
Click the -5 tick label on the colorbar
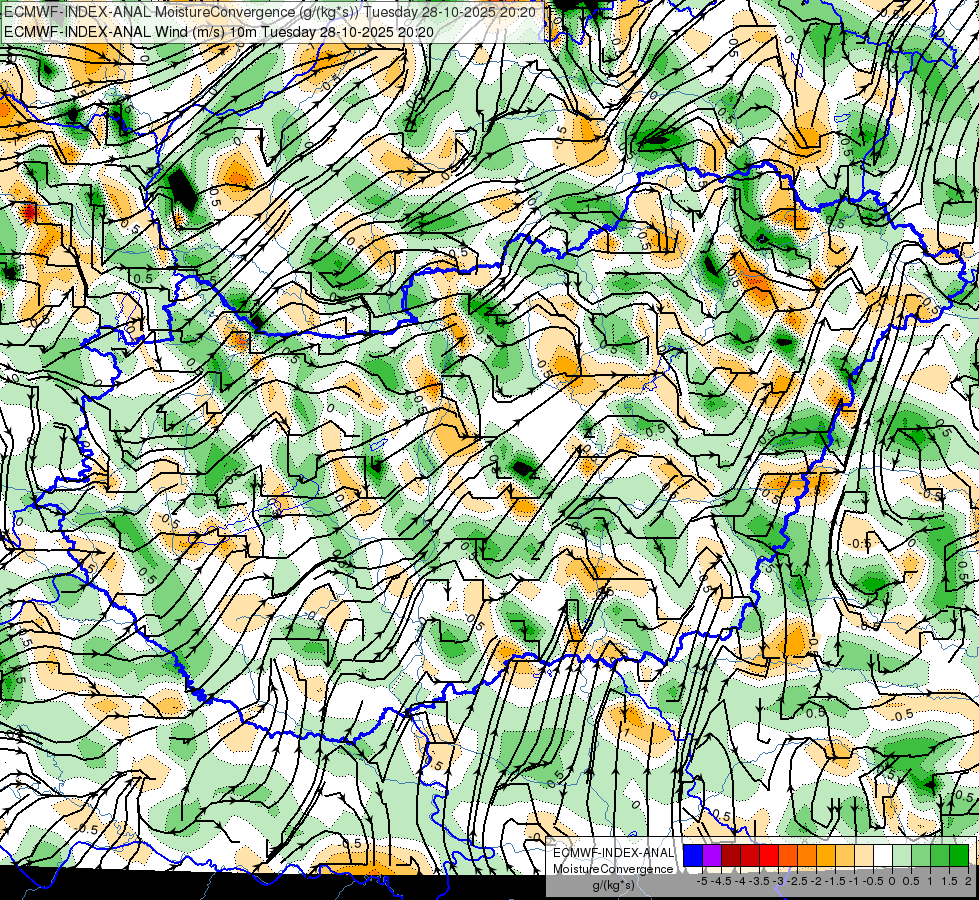[702, 881]
